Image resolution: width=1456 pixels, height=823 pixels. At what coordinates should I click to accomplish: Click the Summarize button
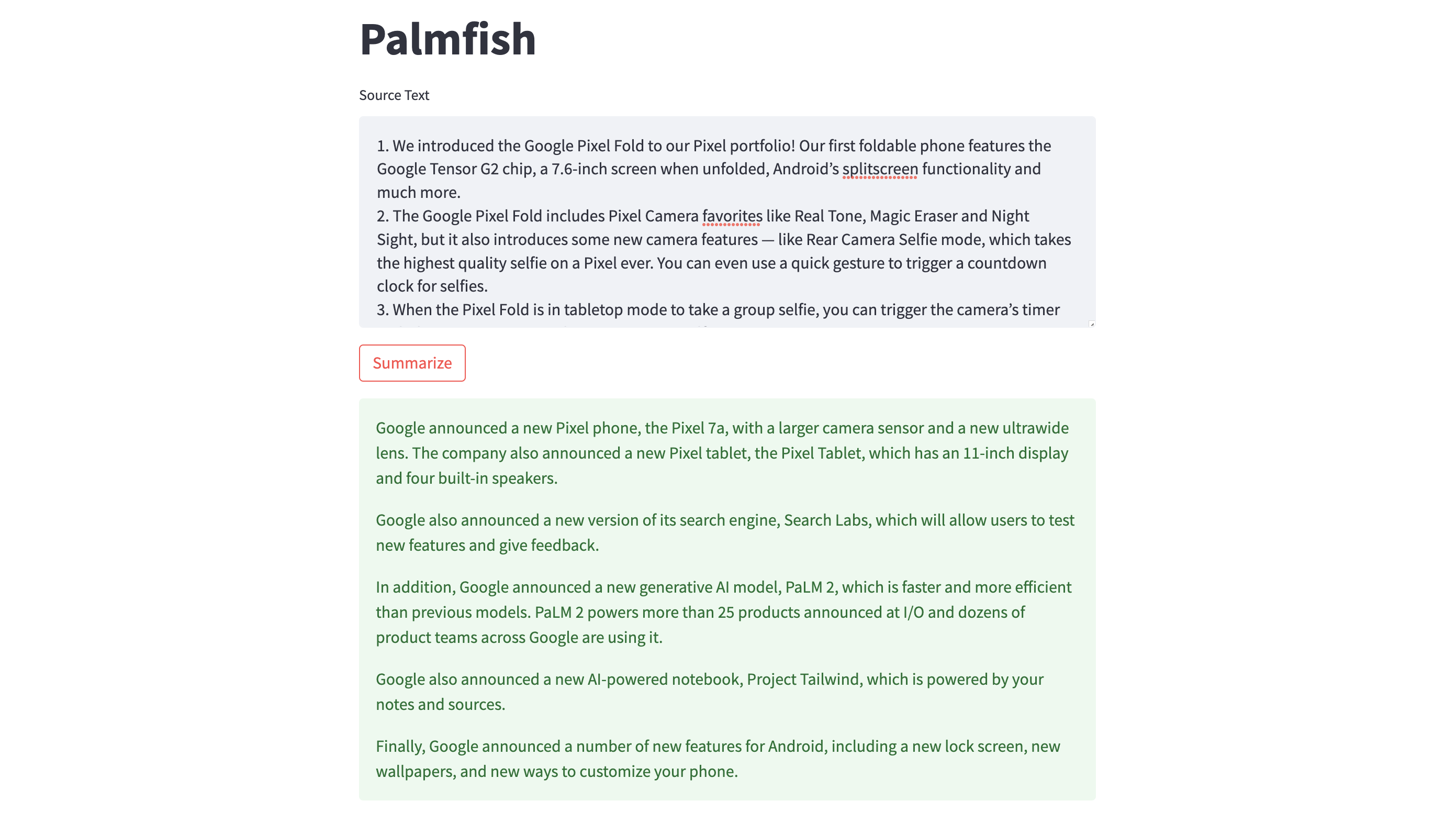[411, 363]
